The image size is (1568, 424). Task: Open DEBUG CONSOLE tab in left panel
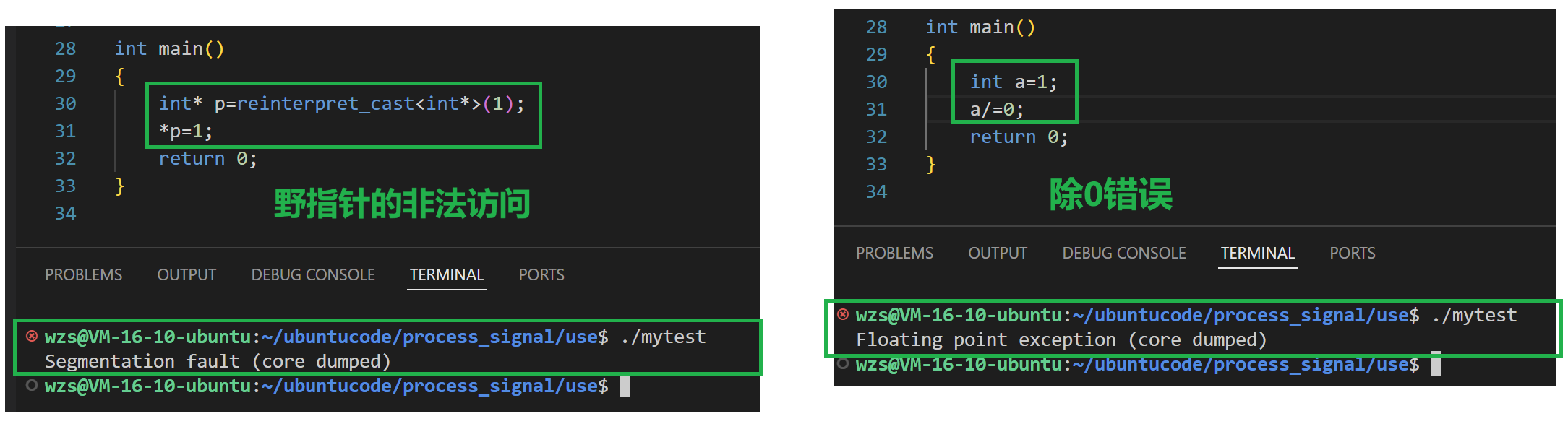tap(313, 275)
